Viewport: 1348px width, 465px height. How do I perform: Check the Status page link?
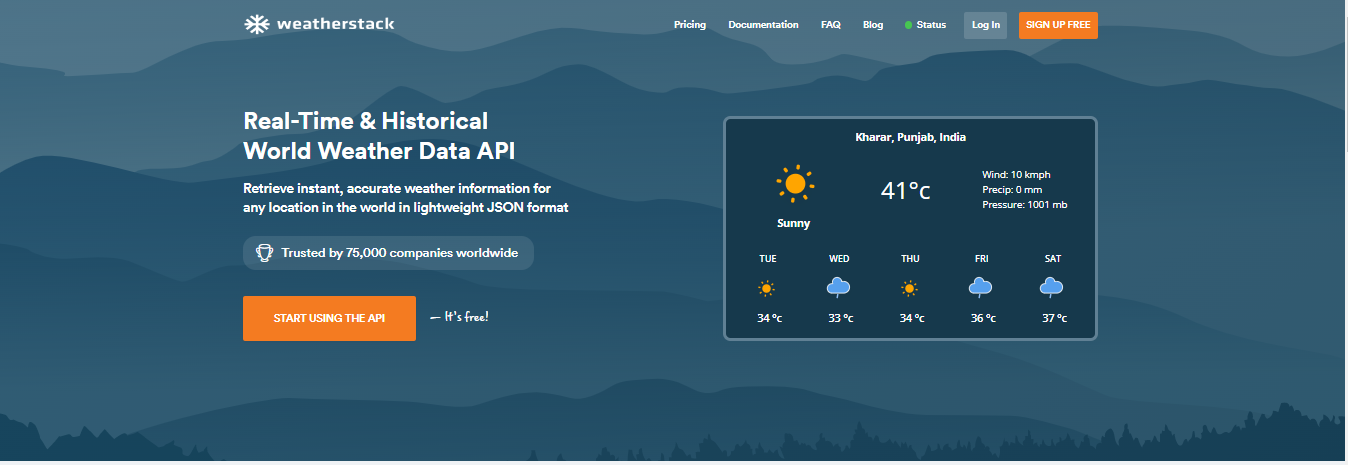(x=931, y=25)
